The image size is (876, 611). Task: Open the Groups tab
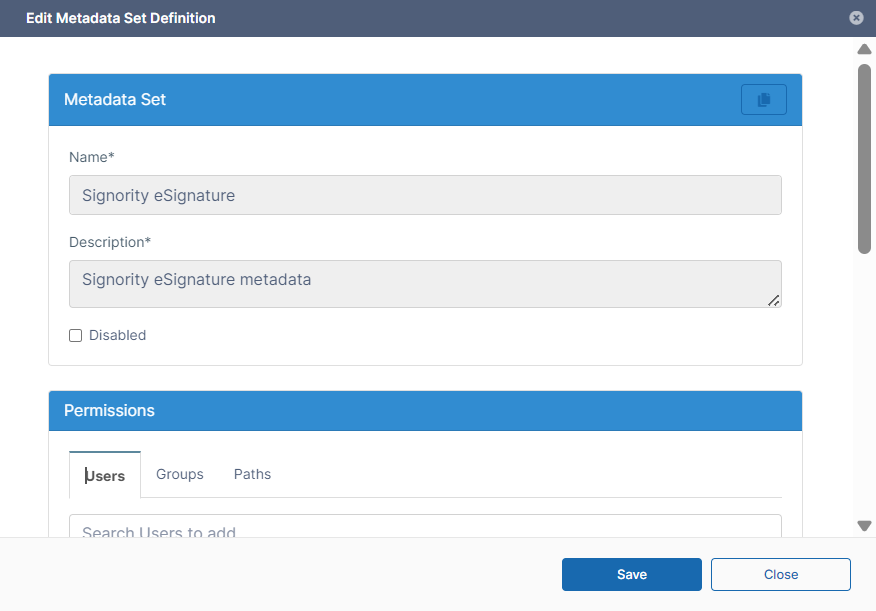(x=180, y=474)
